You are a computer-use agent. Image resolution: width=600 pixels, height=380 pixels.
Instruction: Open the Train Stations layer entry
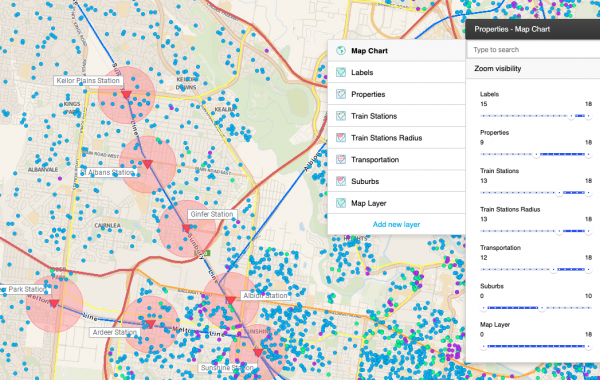point(396,116)
